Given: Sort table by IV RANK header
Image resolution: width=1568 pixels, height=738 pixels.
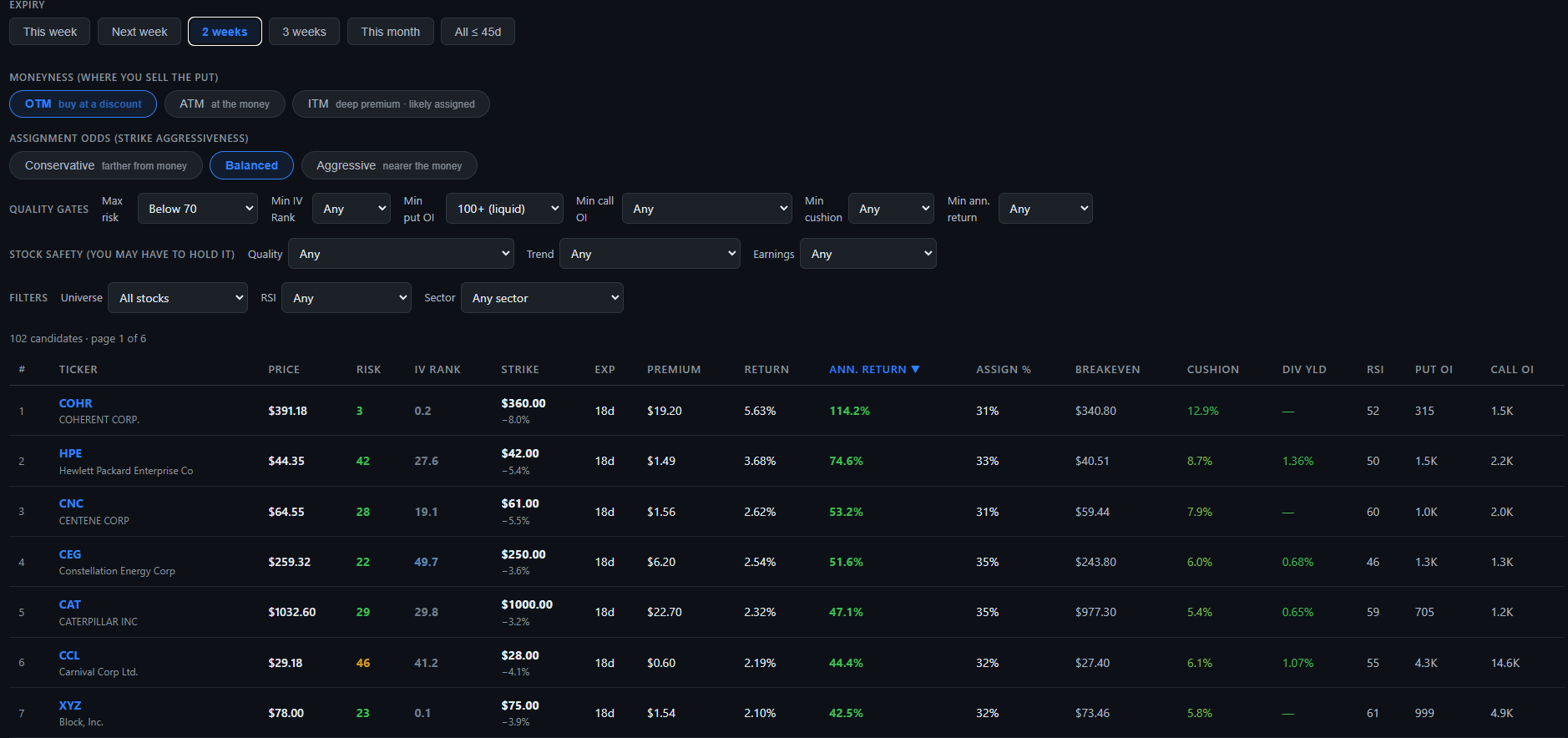Looking at the screenshot, I should tap(438, 369).
